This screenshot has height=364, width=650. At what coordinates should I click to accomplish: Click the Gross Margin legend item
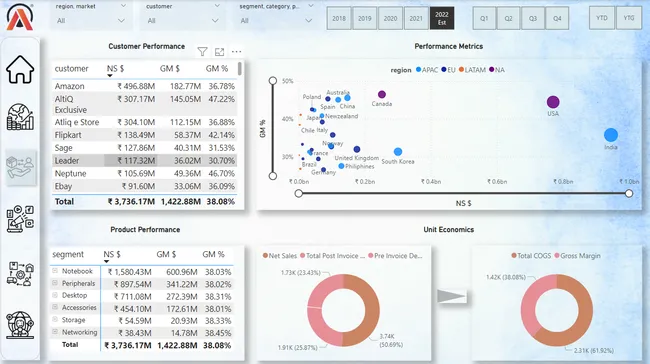click(x=577, y=256)
